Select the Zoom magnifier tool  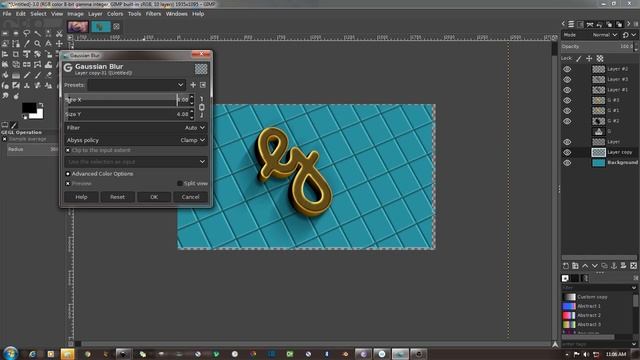click(38, 43)
